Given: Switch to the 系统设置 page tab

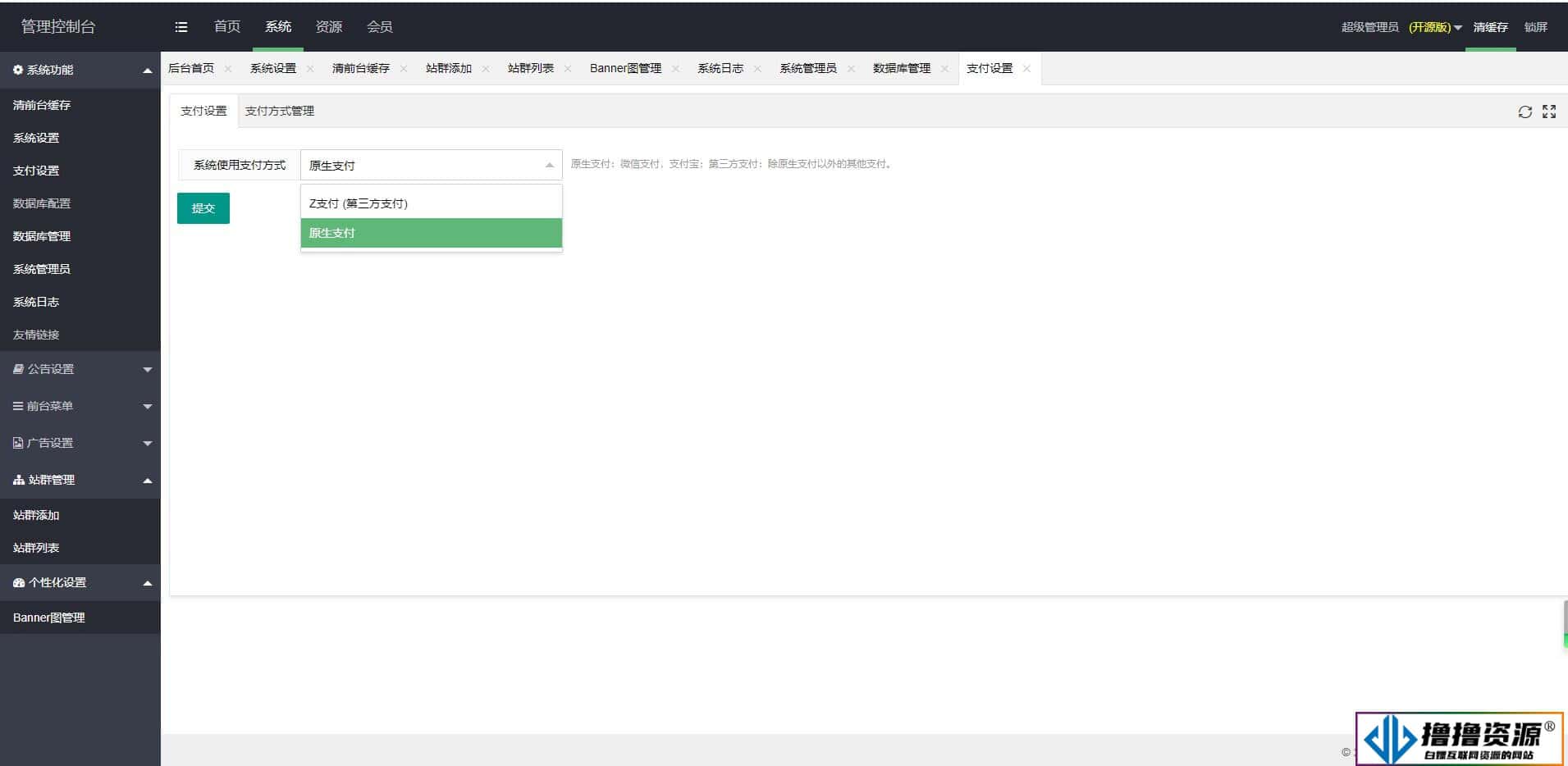Looking at the screenshot, I should (x=273, y=69).
